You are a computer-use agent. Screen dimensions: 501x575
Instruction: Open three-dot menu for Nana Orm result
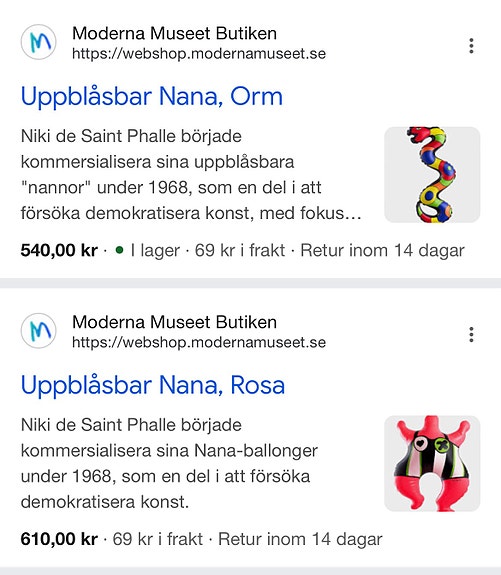click(471, 46)
